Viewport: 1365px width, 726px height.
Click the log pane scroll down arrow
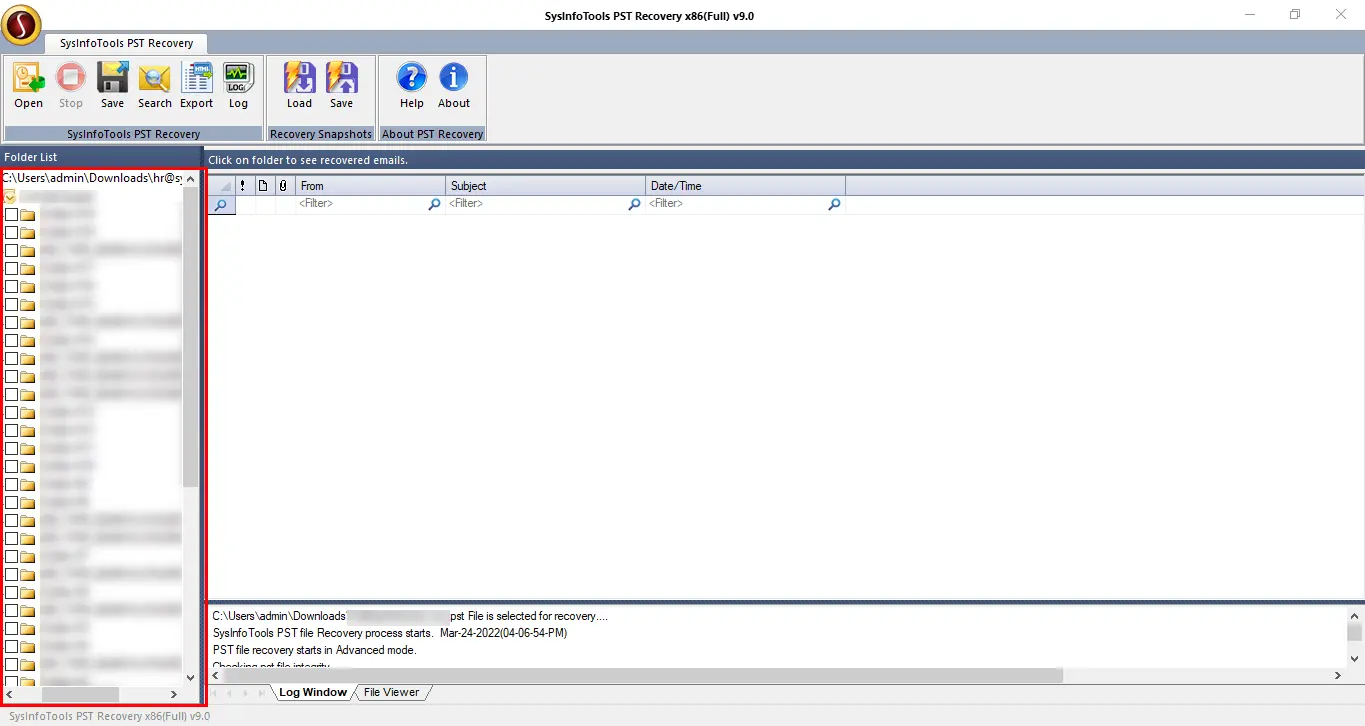click(1354, 659)
